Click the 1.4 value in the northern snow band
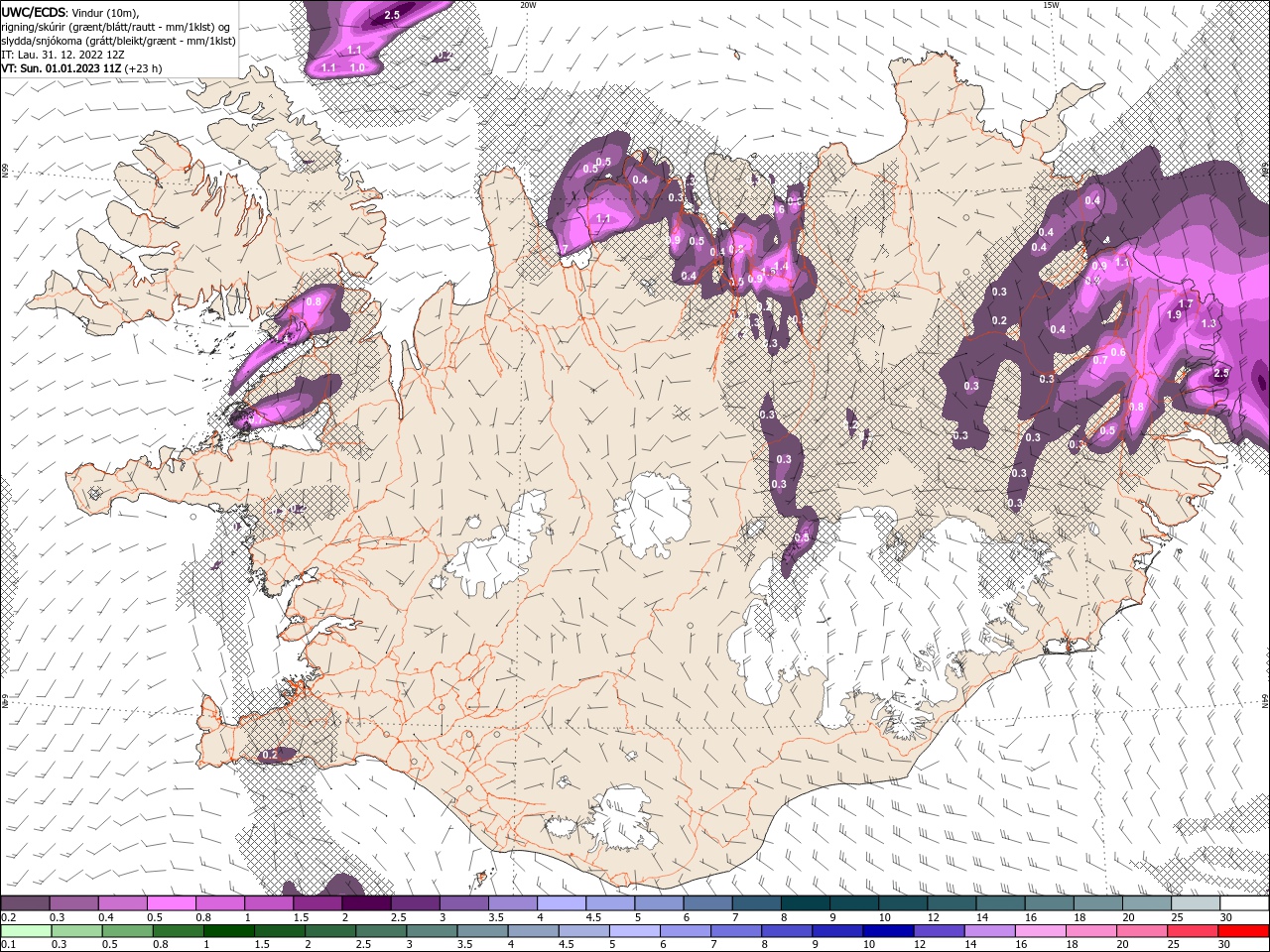Image resolution: width=1270 pixels, height=952 pixels. pyautogui.click(x=781, y=267)
